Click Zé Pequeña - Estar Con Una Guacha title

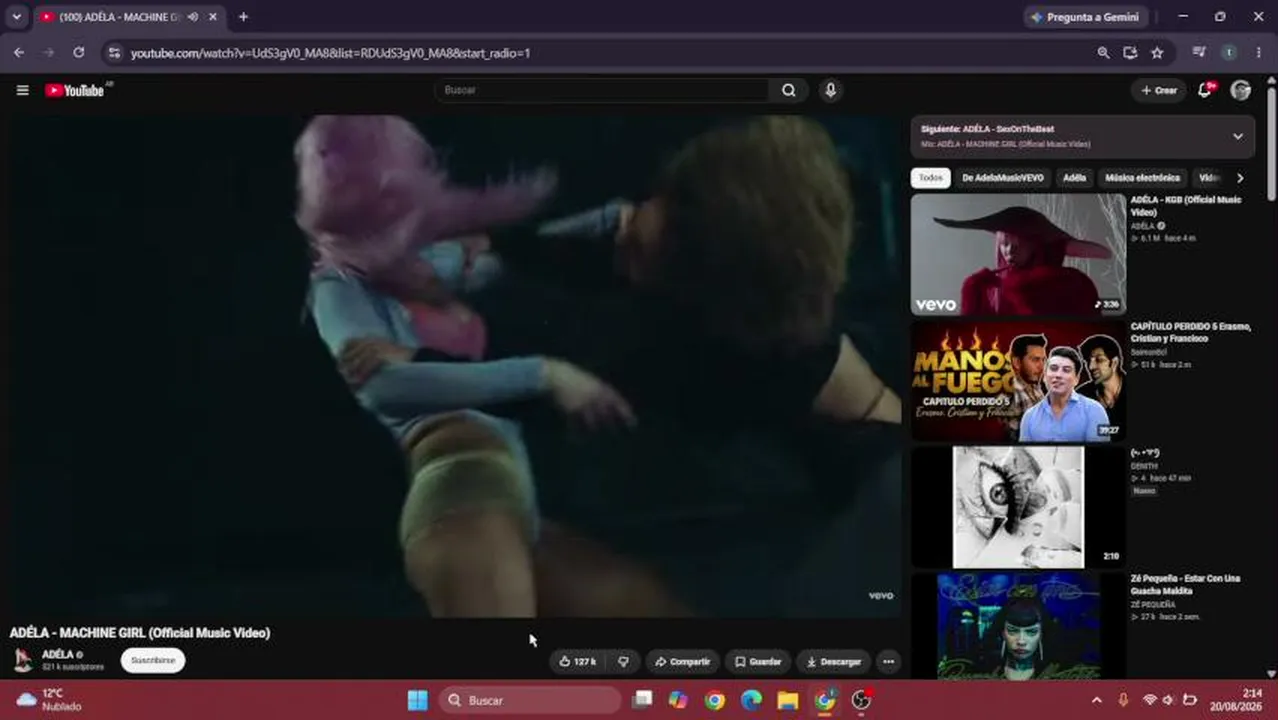[x=1185, y=585]
